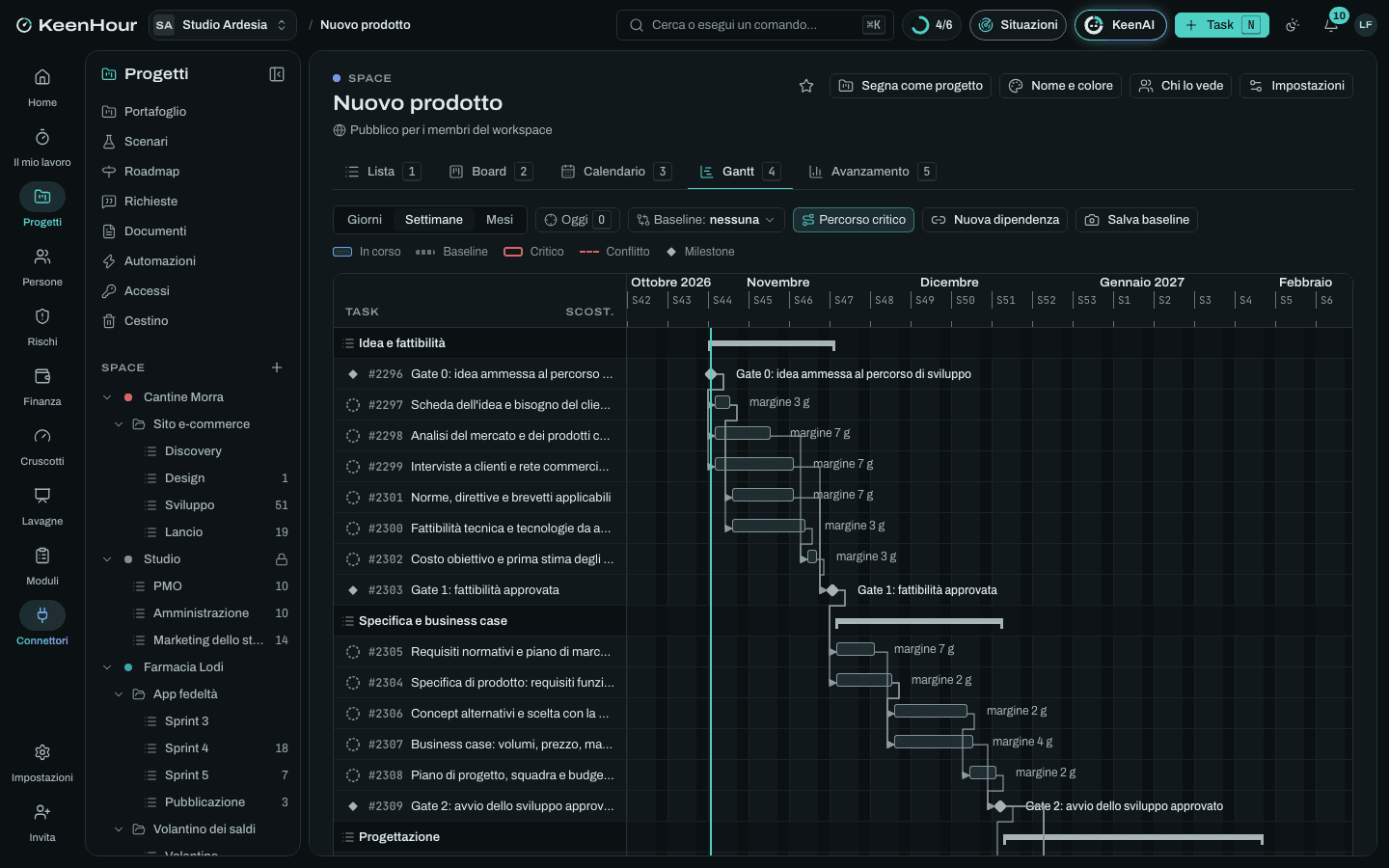Image resolution: width=1389 pixels, height=868 pixels.
Task: Set timeline scale to Mesi
Action: click(500, 220)
